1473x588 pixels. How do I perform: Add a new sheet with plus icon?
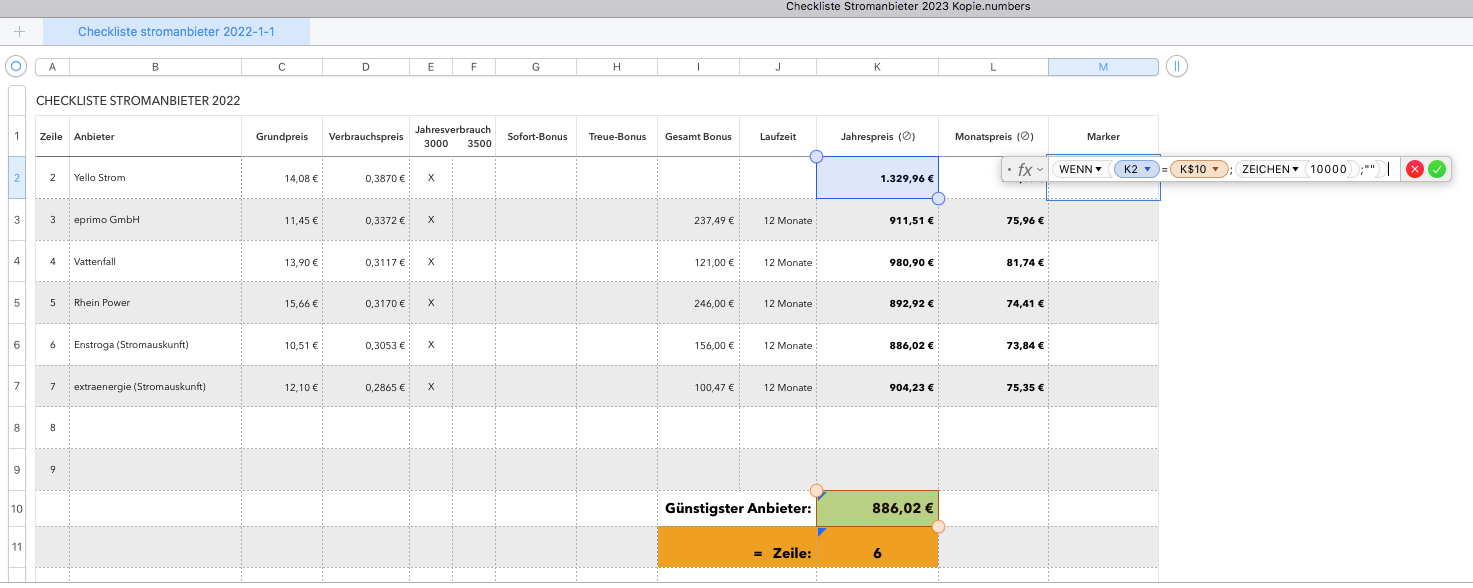click(19, 32)
